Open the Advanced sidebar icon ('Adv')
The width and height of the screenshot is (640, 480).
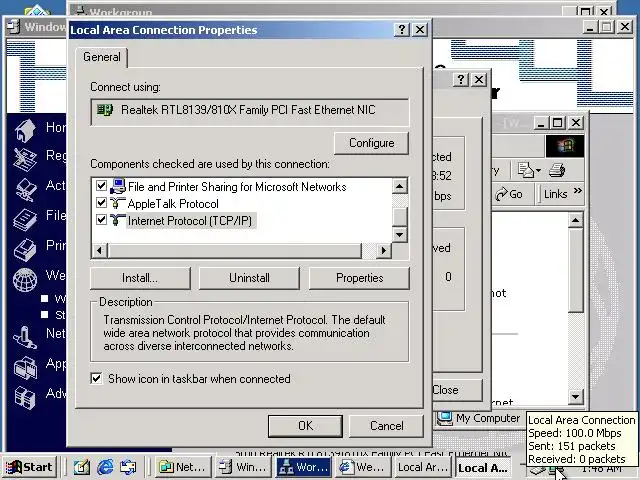(25, 397)
